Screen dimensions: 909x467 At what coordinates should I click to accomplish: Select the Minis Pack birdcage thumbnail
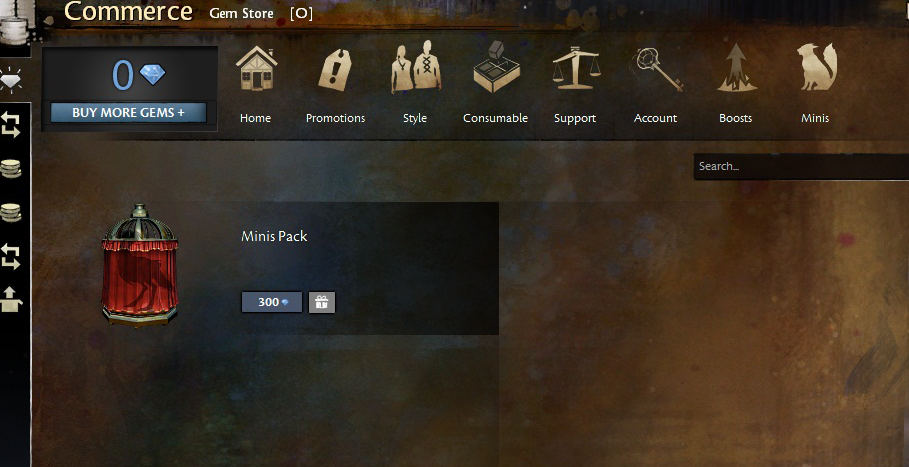tap(140, 265)
